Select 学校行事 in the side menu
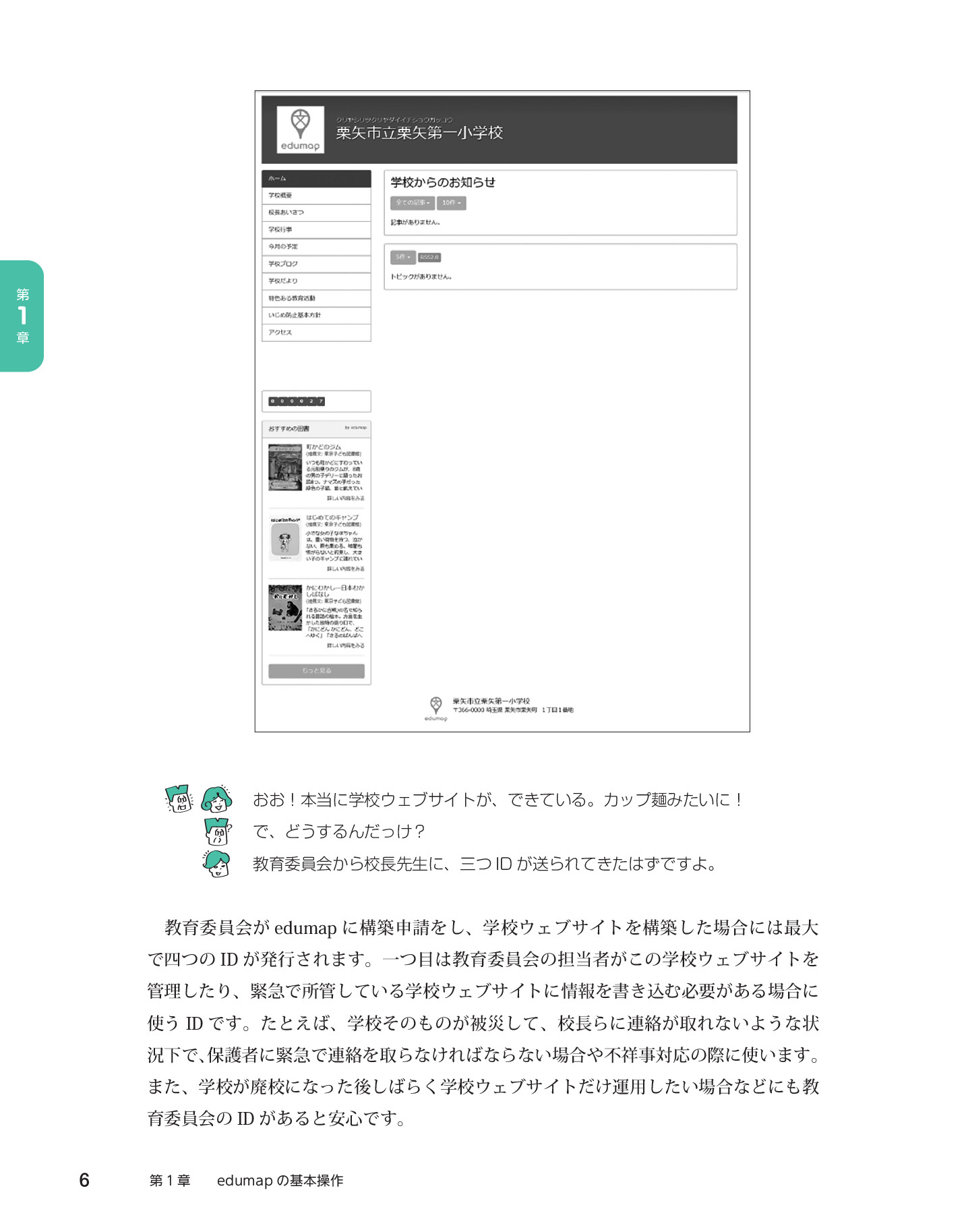The height and width of the screenshot is (1232, 966). point(316,230)
